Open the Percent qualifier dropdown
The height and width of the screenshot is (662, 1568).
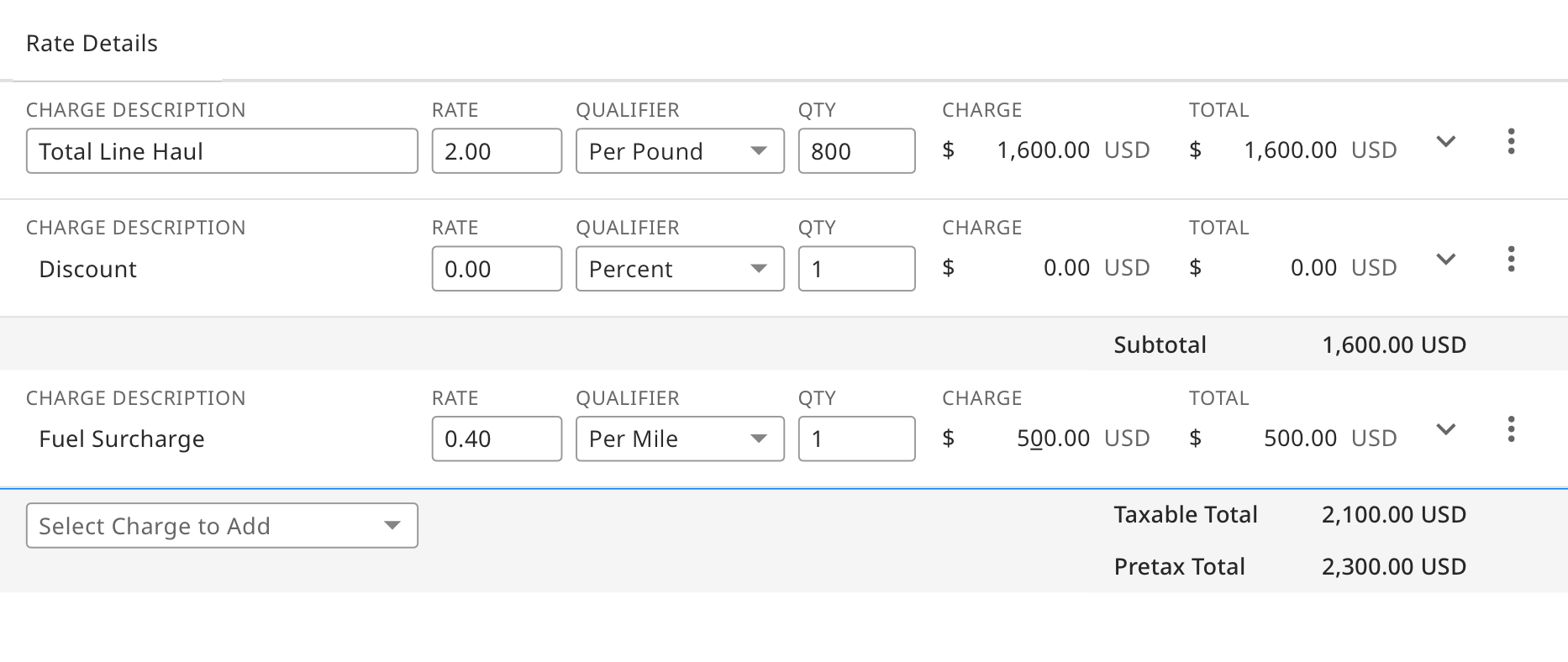[x=680, y=269]
